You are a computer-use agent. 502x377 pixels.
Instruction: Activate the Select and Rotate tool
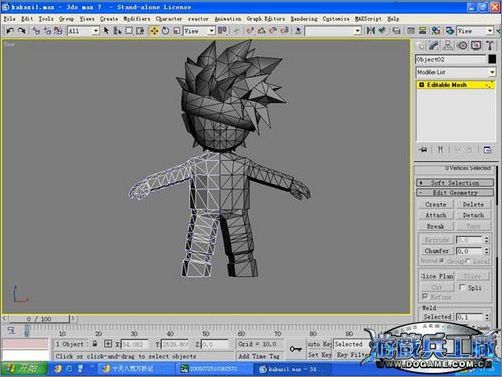pyautogui.click(x=165, y=31)
